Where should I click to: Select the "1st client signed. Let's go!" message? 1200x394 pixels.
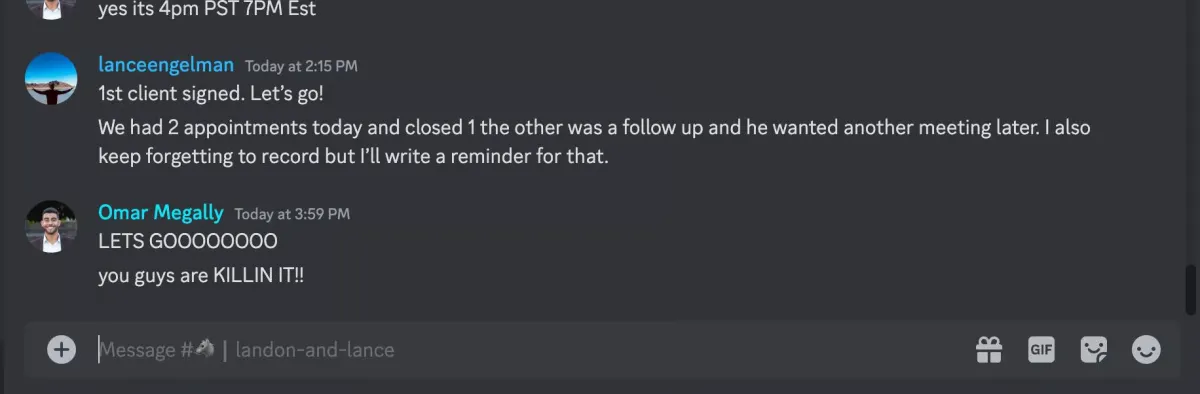(x=211, y=94)
